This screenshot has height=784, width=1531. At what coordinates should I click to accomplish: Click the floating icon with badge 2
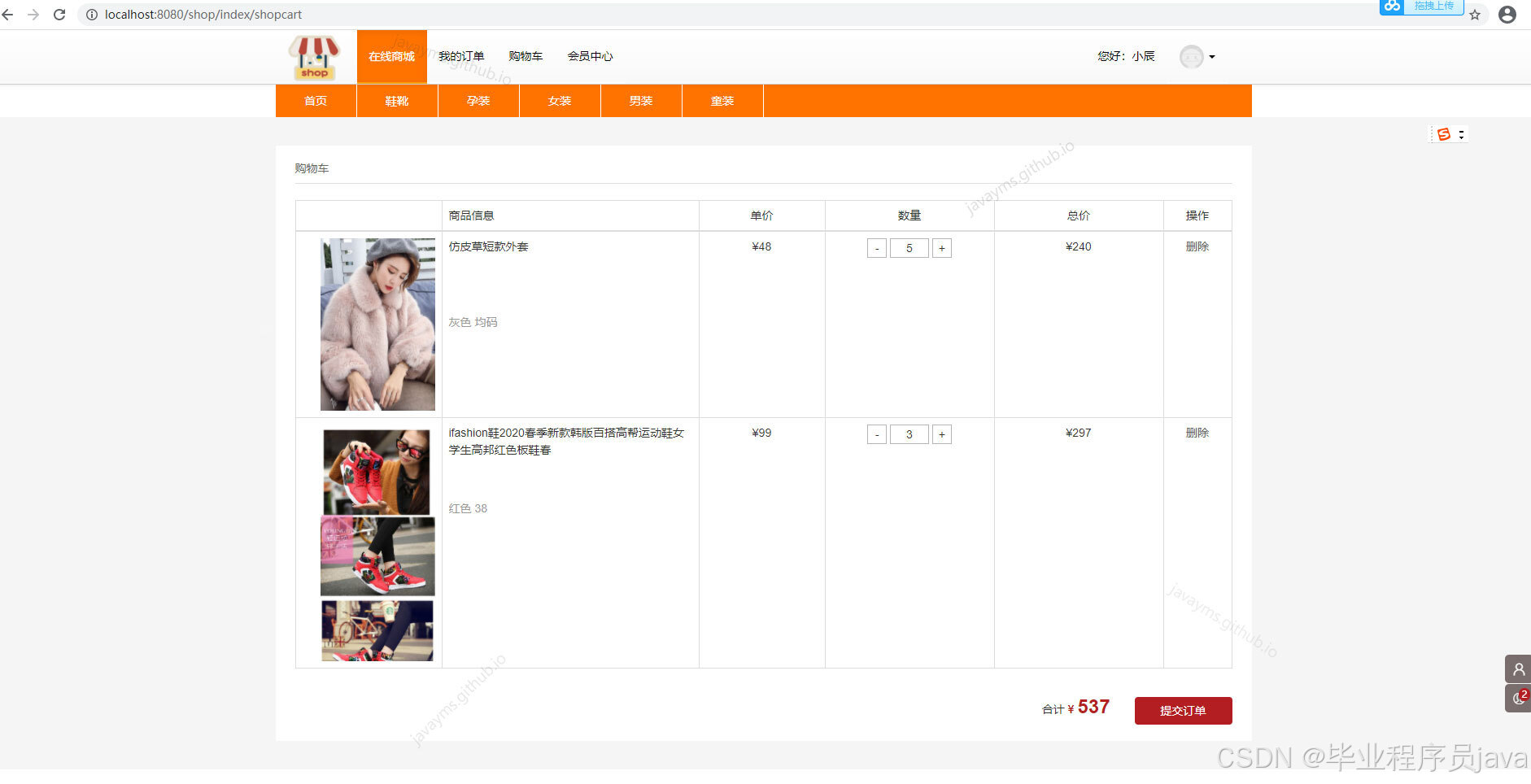(1518, 698)
